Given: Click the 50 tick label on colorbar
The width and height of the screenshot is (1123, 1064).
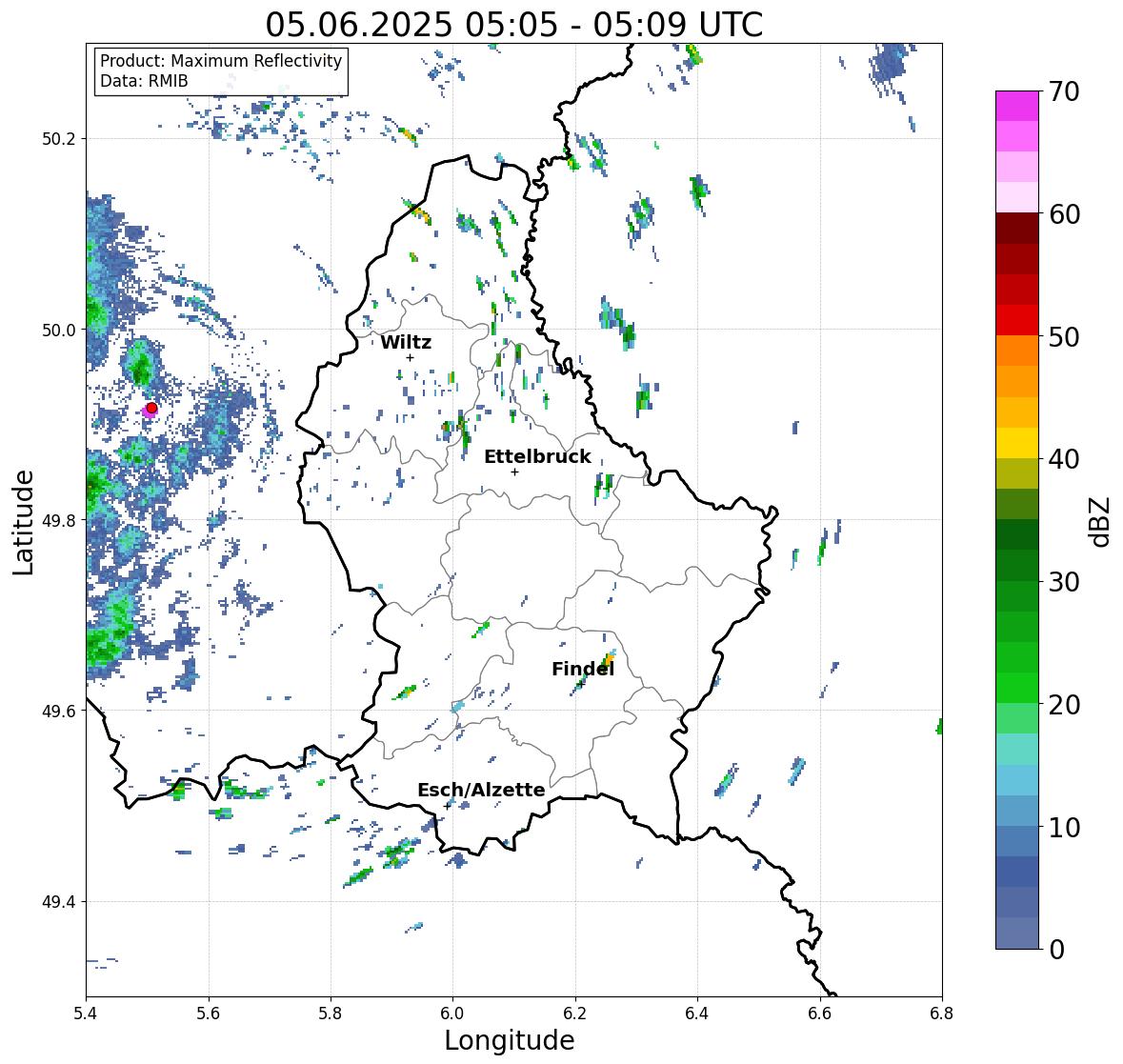Looking at the screenshot, I should (1064, 336).
